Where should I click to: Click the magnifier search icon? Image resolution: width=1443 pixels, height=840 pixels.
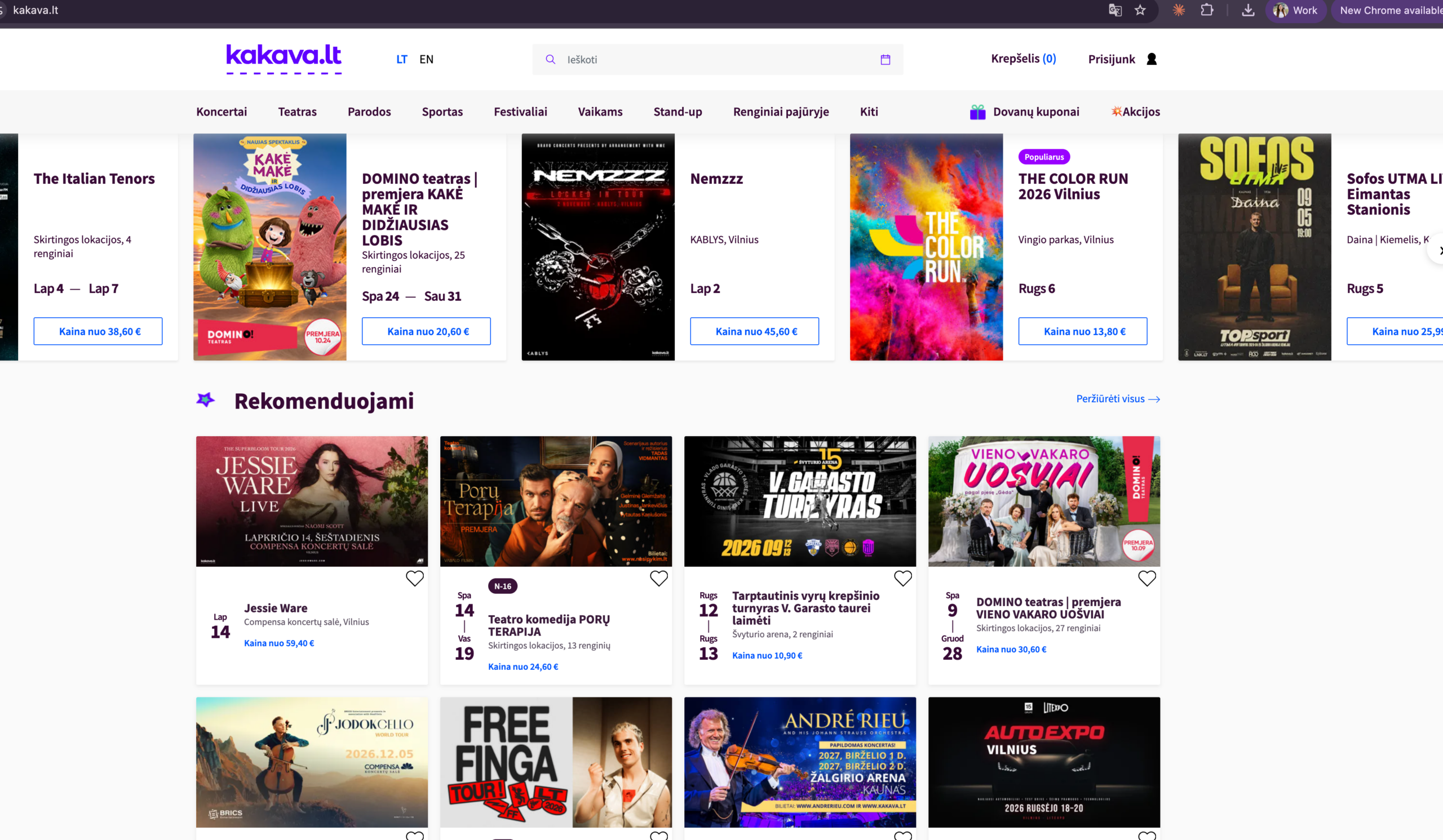click(550, 60)
